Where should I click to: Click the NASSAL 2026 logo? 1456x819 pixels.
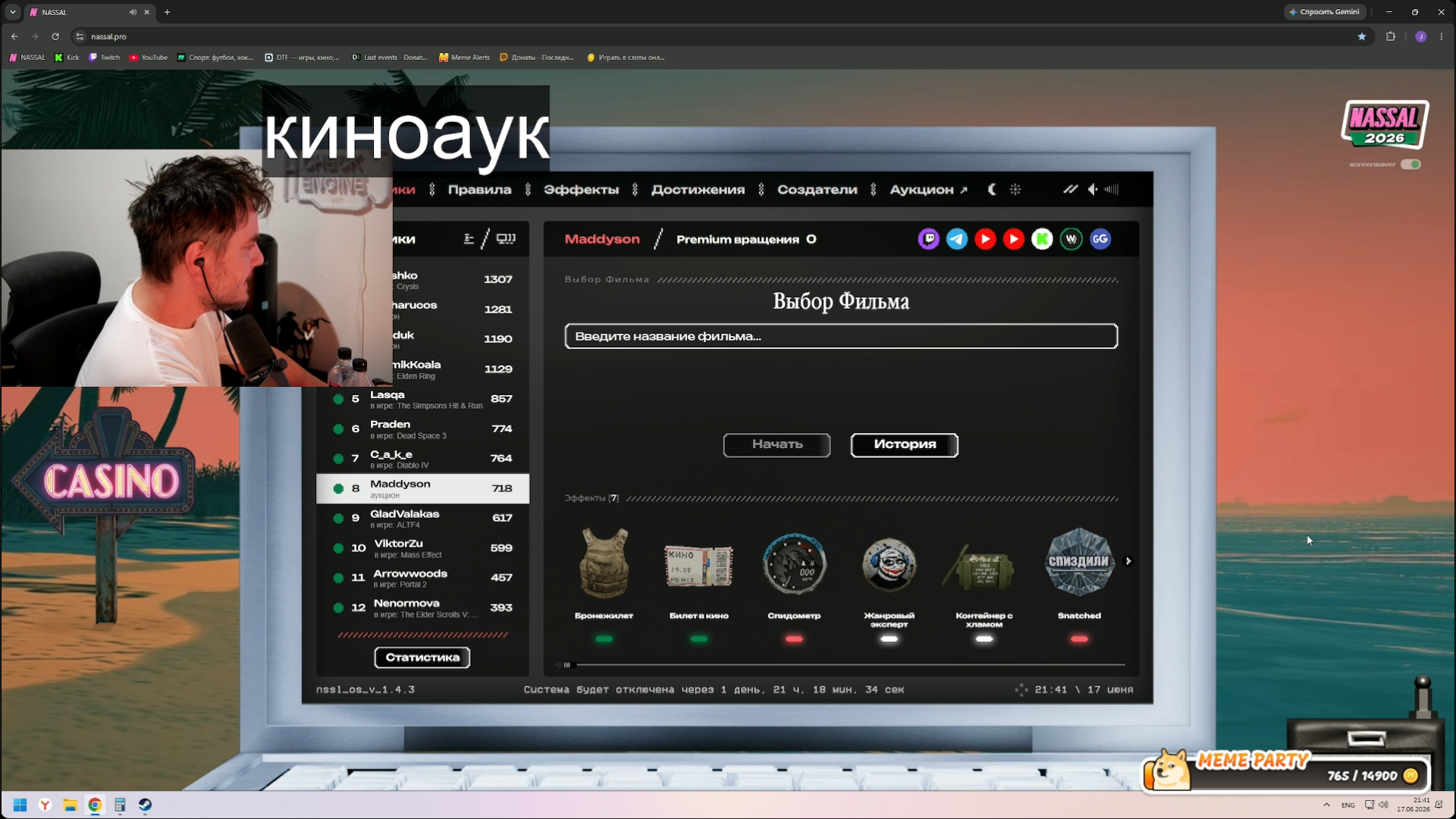[1385, 125]
